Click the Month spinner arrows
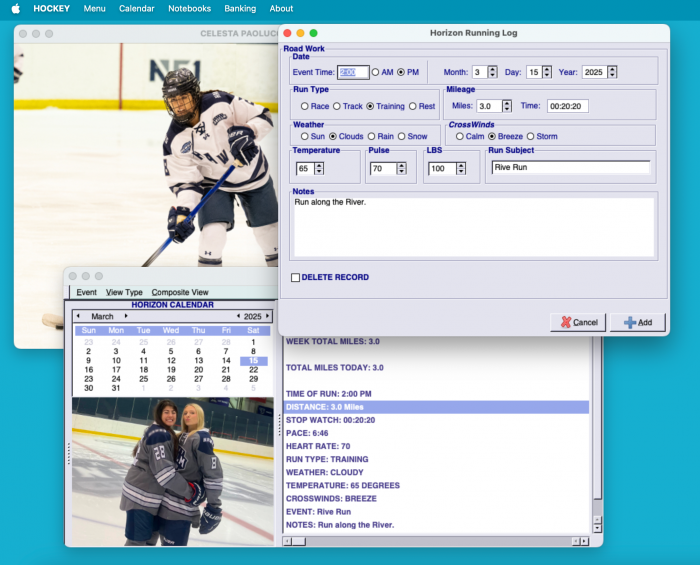This screenshot has height=565, width=700. point(492,72)
